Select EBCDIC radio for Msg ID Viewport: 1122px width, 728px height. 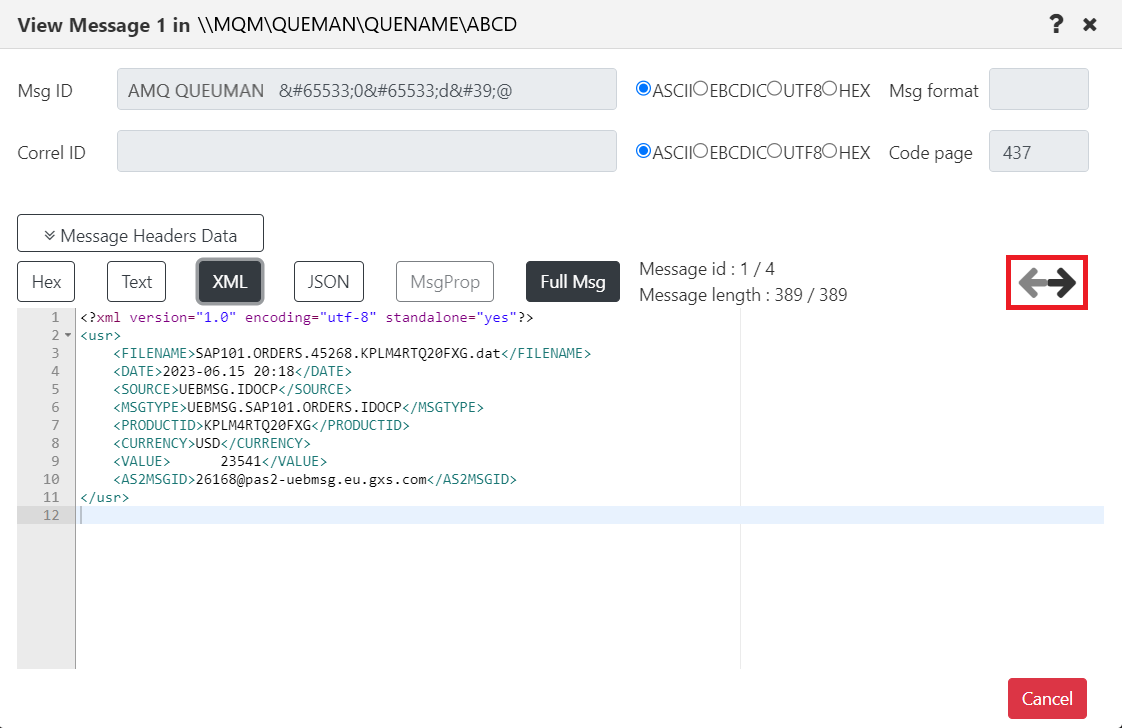(x=701, y=89)
